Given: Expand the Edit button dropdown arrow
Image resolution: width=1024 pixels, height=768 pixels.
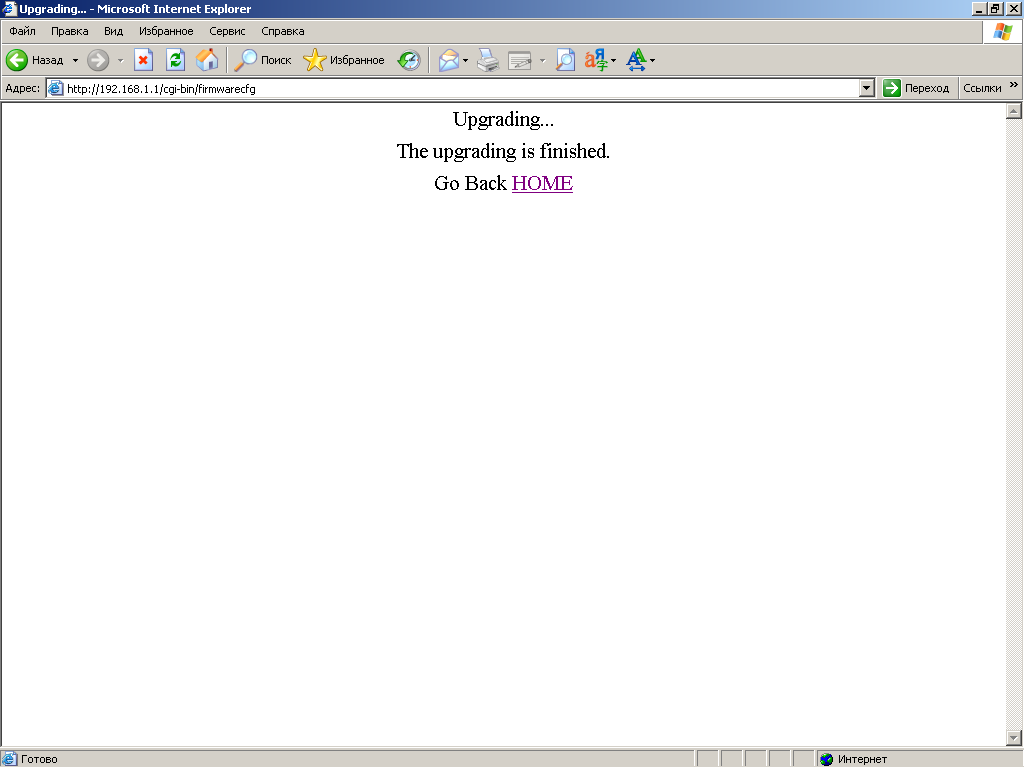Looking at the screenshot, I should click(x=542, y=60).
